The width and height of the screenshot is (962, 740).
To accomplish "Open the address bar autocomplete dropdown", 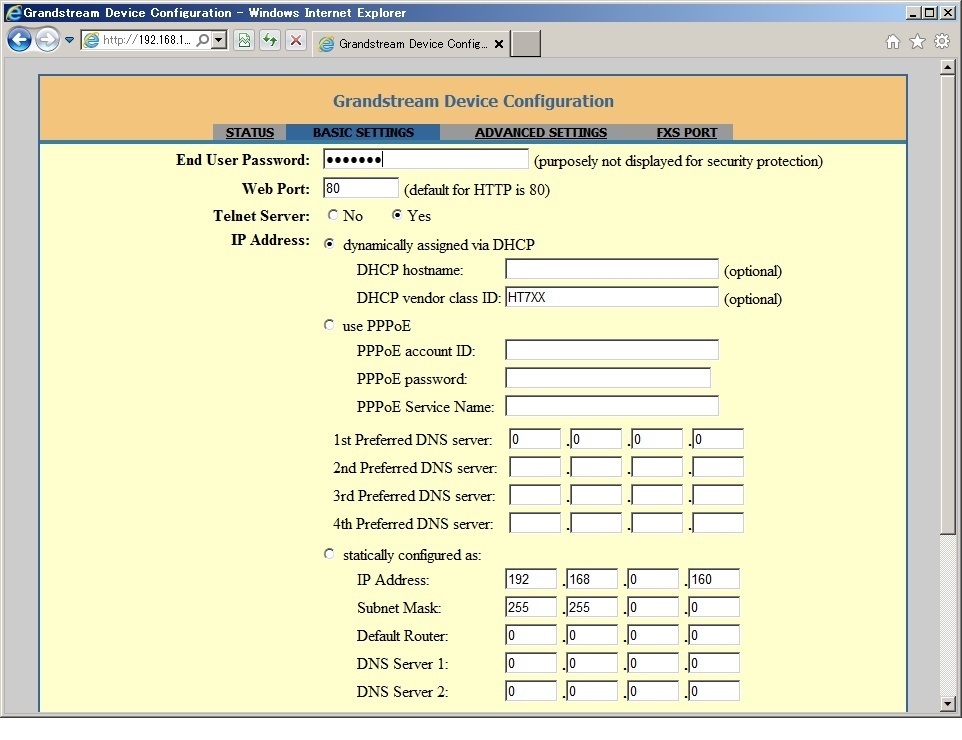I will tap(218, 40).
